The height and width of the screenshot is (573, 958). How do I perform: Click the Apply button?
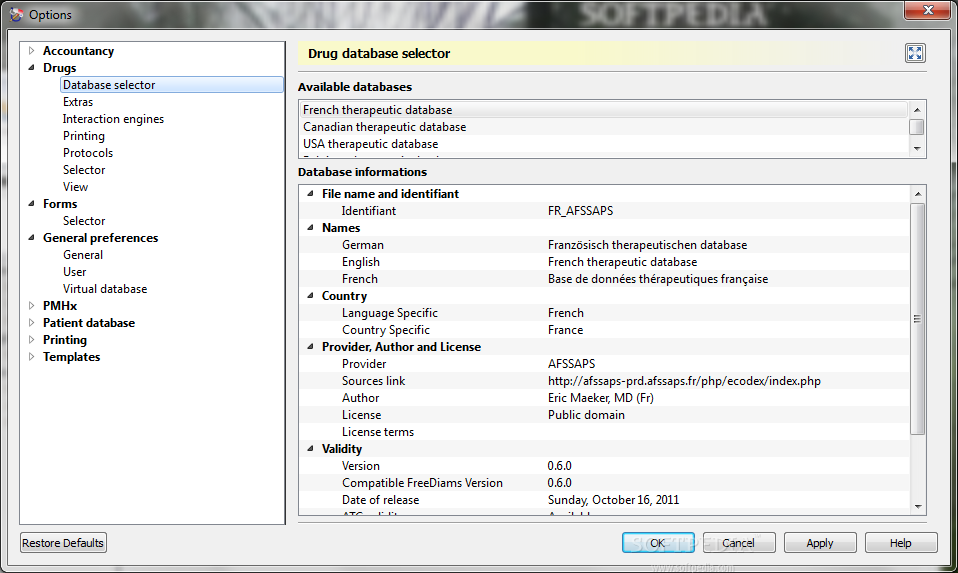tap(820, 543)
